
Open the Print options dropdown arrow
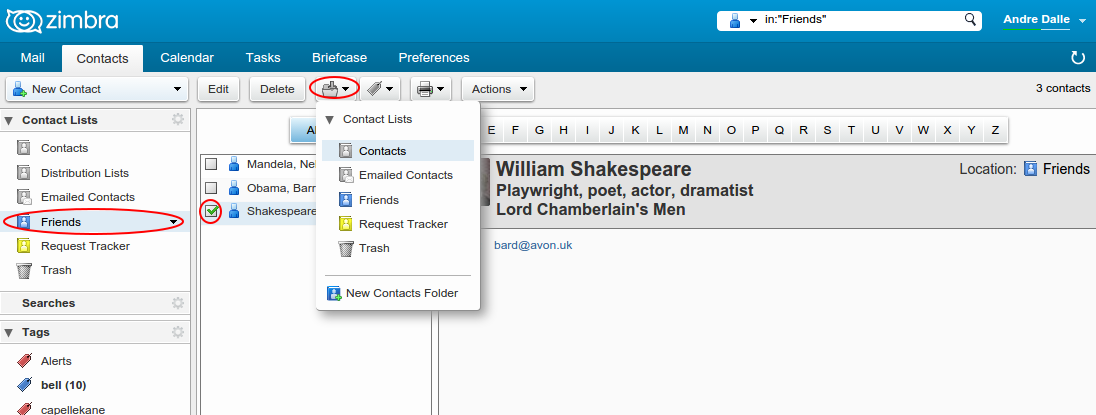click(442, 89)
